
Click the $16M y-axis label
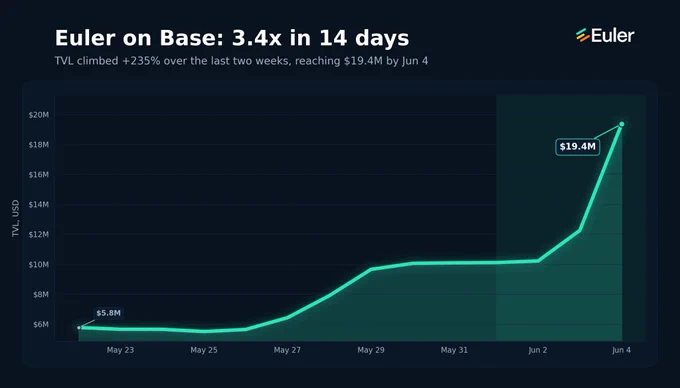(39, 175)
